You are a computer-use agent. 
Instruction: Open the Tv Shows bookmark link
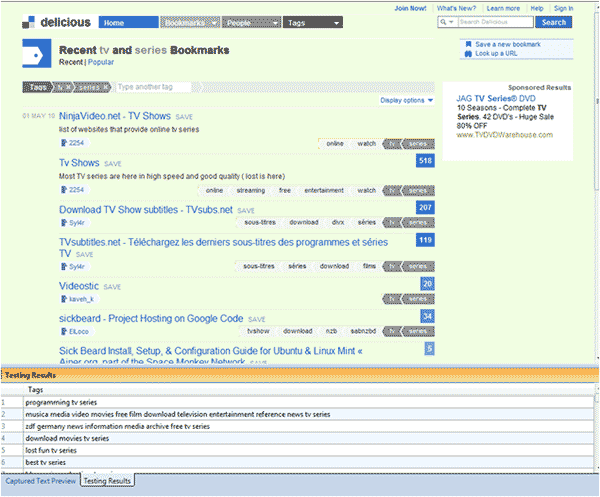[79, 163]
